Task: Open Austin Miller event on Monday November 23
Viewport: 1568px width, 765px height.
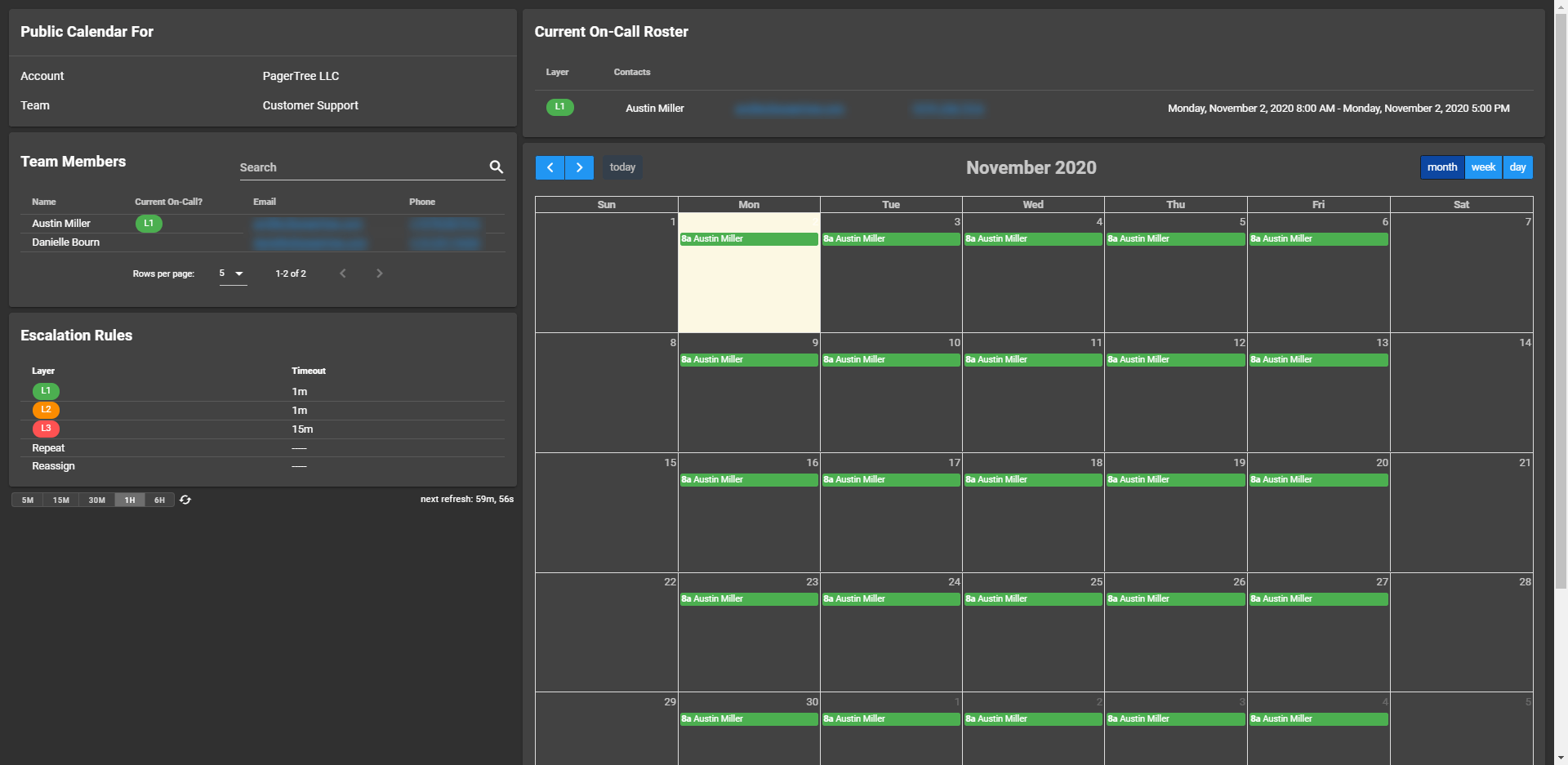Action: [x=749, y=598]
